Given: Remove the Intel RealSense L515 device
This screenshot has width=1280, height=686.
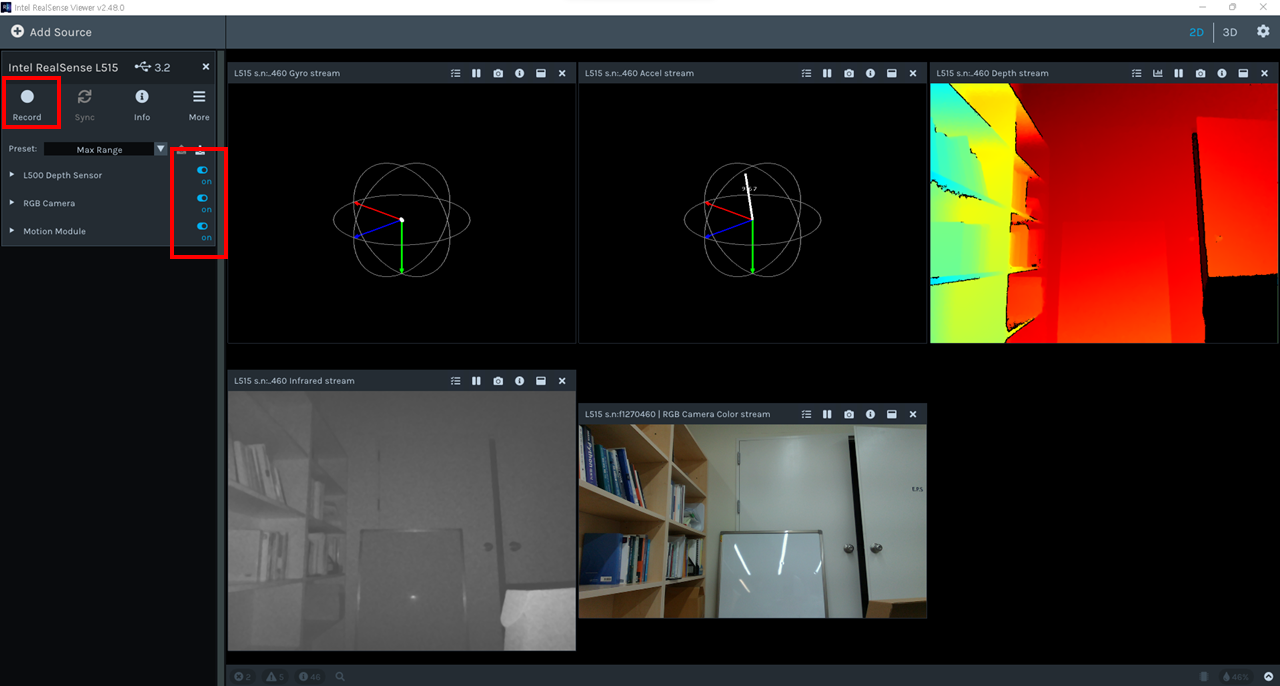Looking at the screenshot, I should coord(206,67).
